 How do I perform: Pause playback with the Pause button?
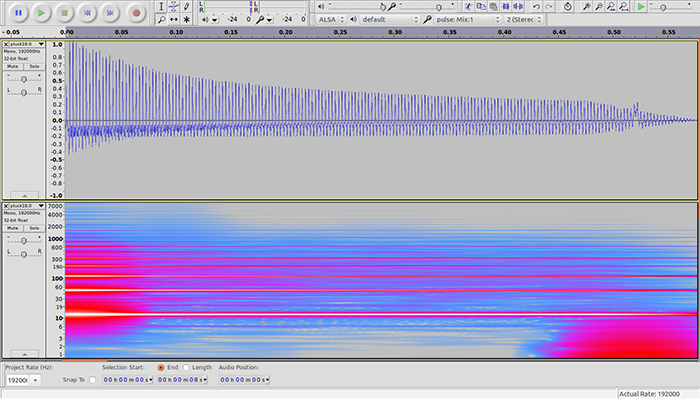(x=18, y=13)
